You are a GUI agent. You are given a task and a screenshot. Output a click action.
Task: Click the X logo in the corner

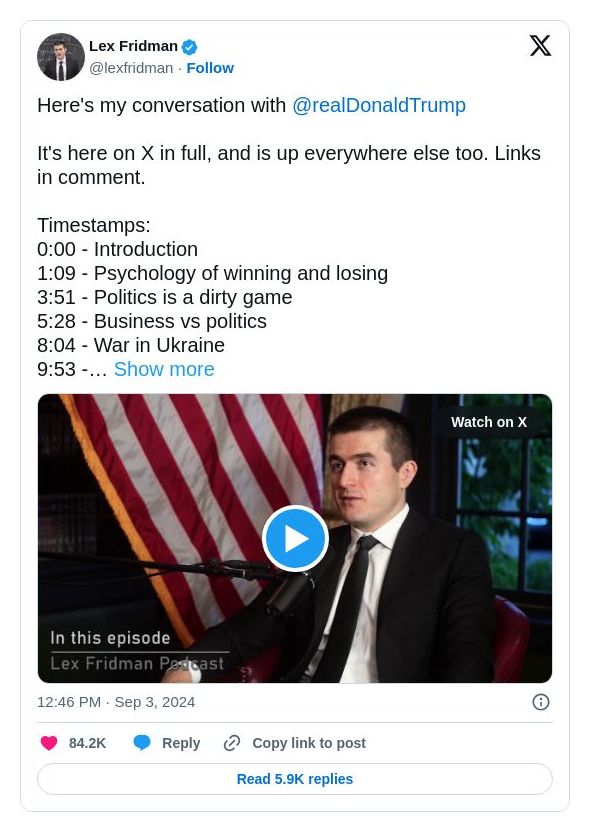pyautogui.click(x=541, y=46)
